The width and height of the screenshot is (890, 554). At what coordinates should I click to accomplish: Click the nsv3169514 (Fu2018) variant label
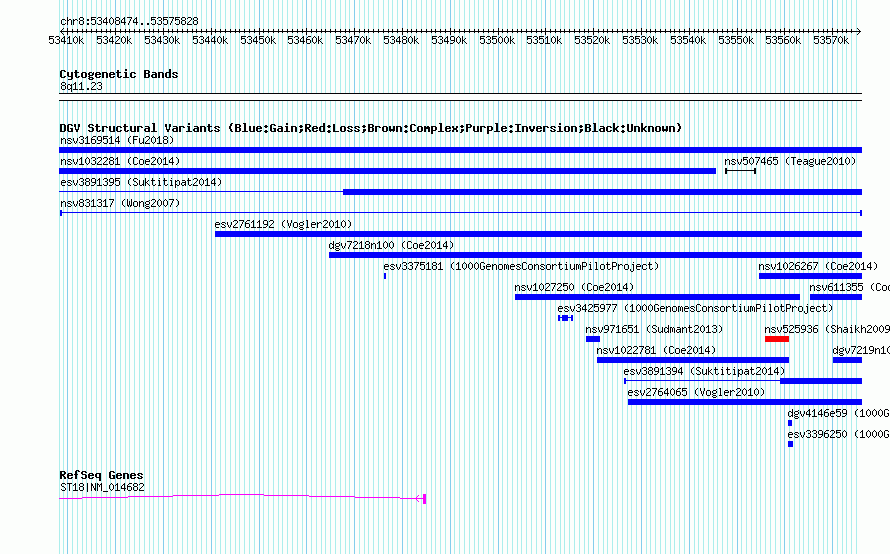(117, 140)
